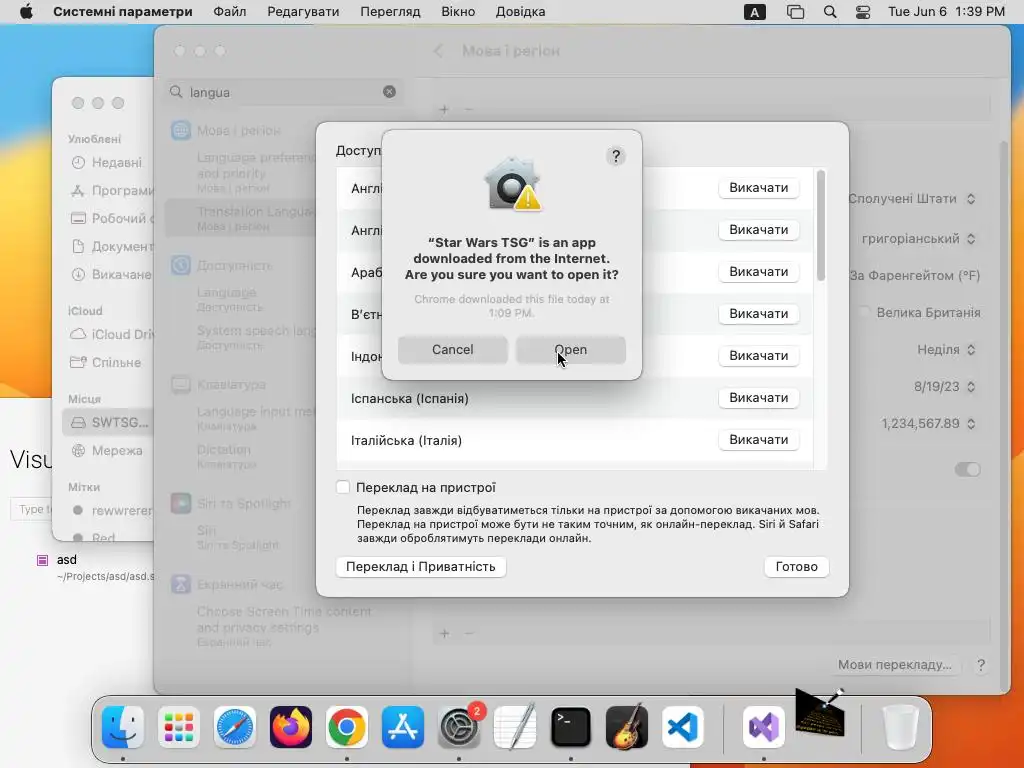
Task: Select Мережа in the Finder sidebar
Action: coord(106,451)
